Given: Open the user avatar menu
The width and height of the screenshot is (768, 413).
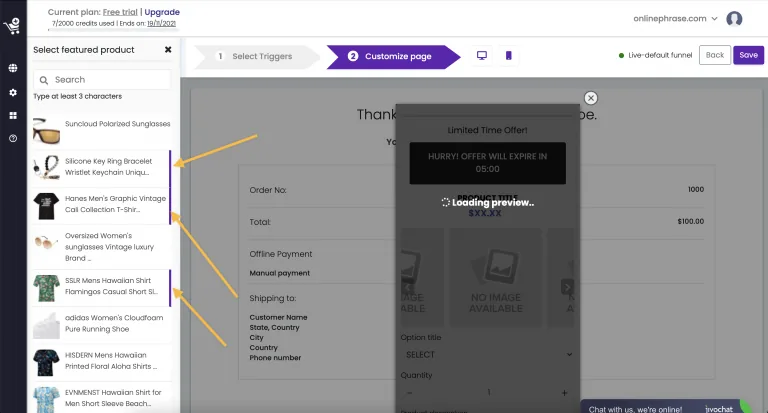Looking at the screenshot, I should click(x=734, y=19).
